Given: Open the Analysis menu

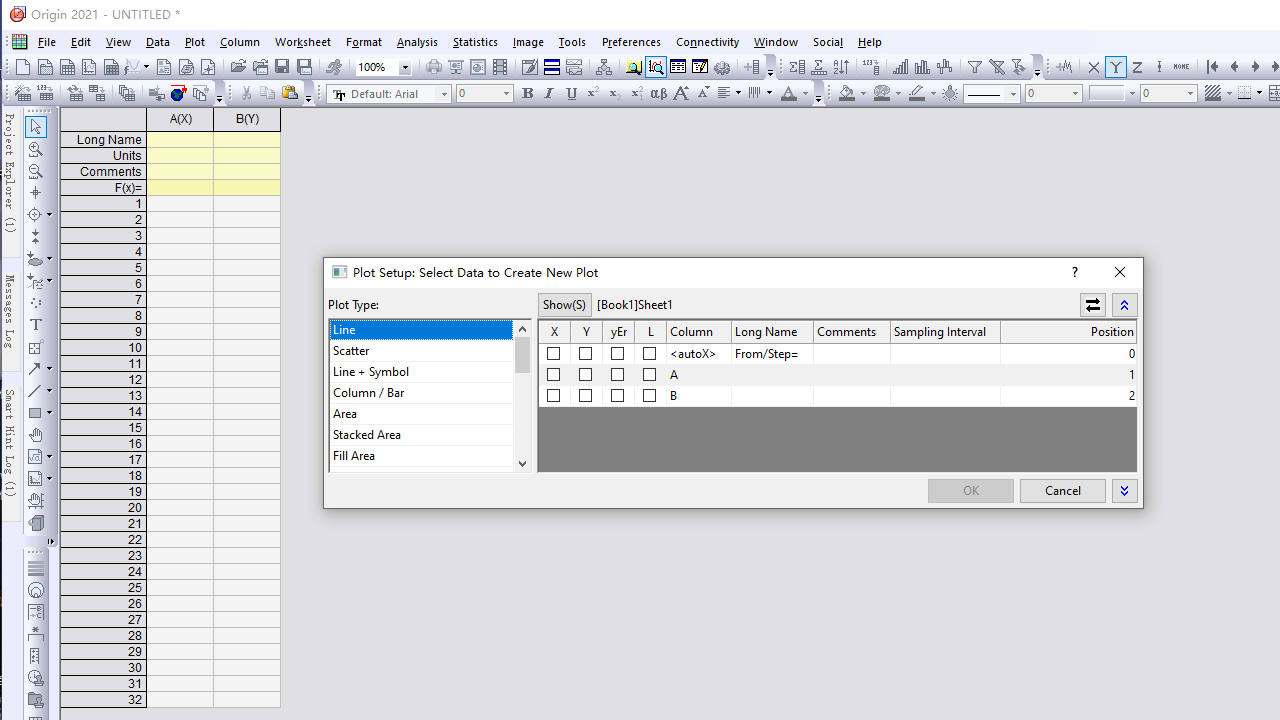Looking at the screenshot, I should click(x=417, y=42).
